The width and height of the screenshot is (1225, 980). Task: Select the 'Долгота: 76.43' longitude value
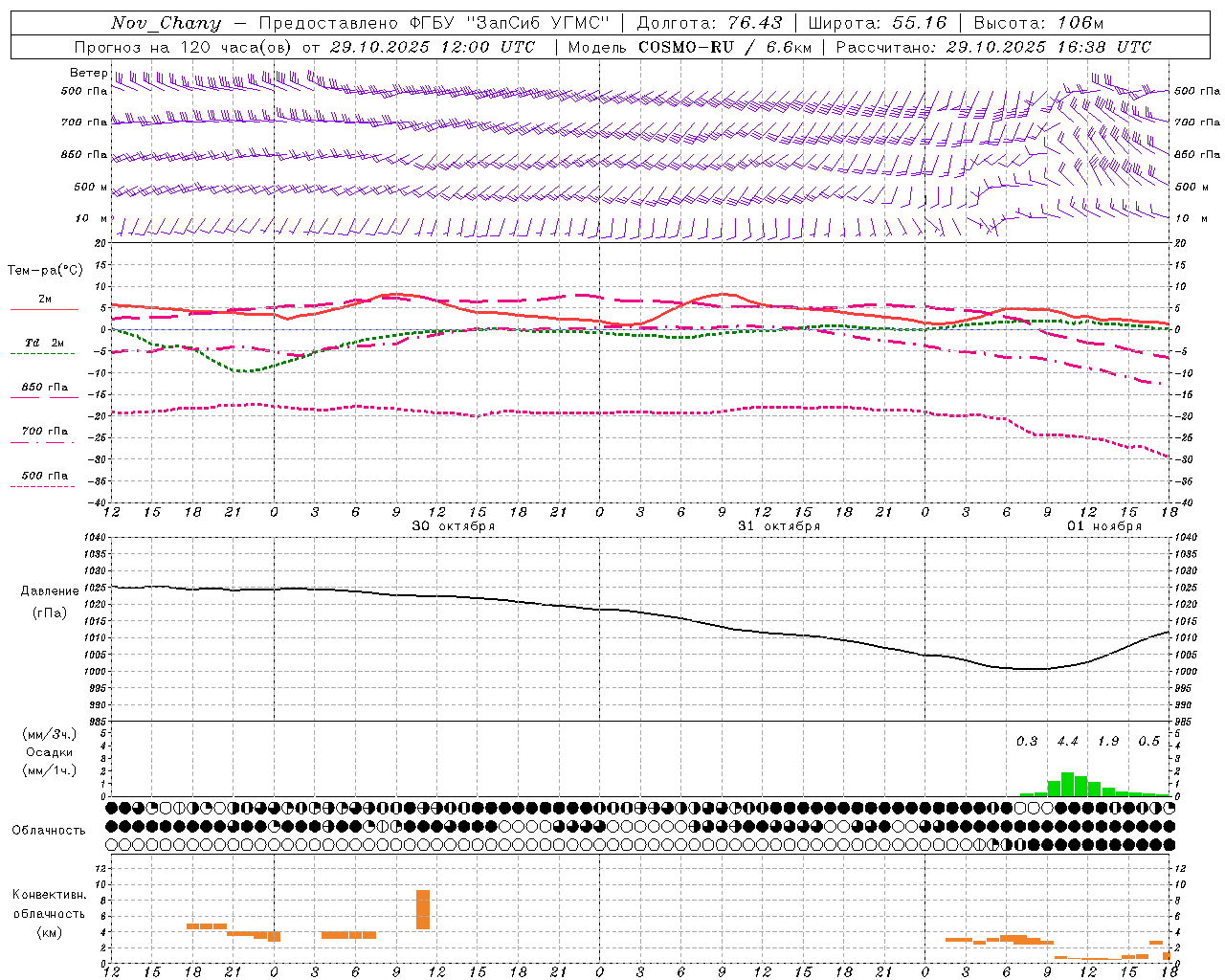click(709, 23)
